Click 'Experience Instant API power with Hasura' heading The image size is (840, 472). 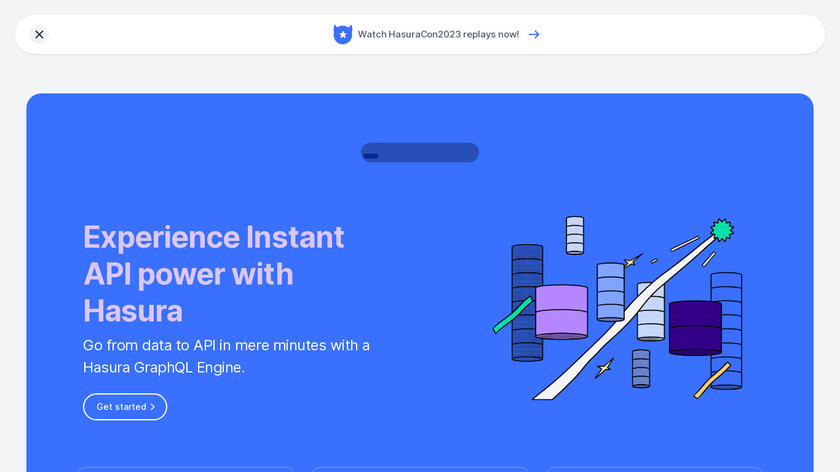click(x=214, y=274)
